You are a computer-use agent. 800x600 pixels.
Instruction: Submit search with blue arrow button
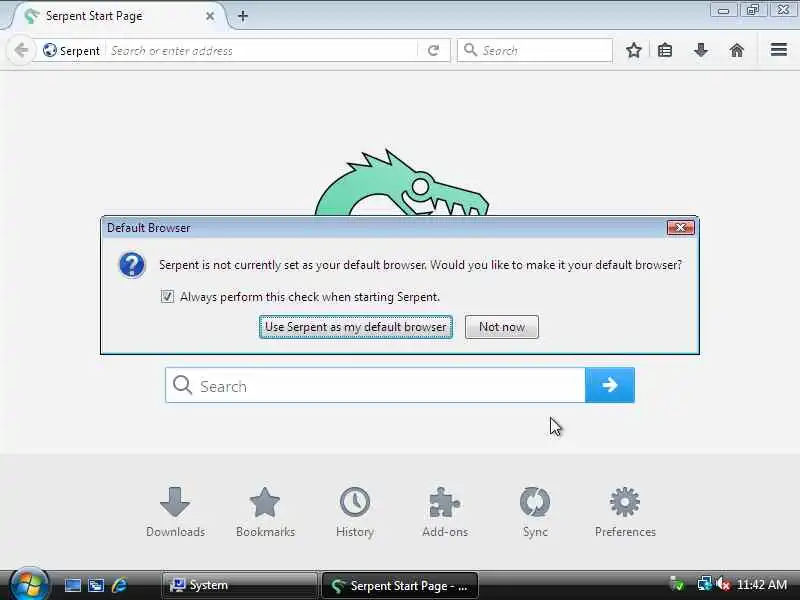click(x=610, y=385)
